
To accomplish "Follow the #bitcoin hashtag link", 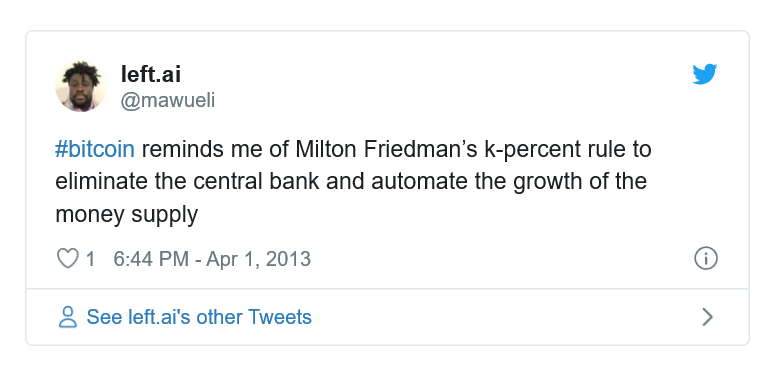I will click(x=95, y=149).
